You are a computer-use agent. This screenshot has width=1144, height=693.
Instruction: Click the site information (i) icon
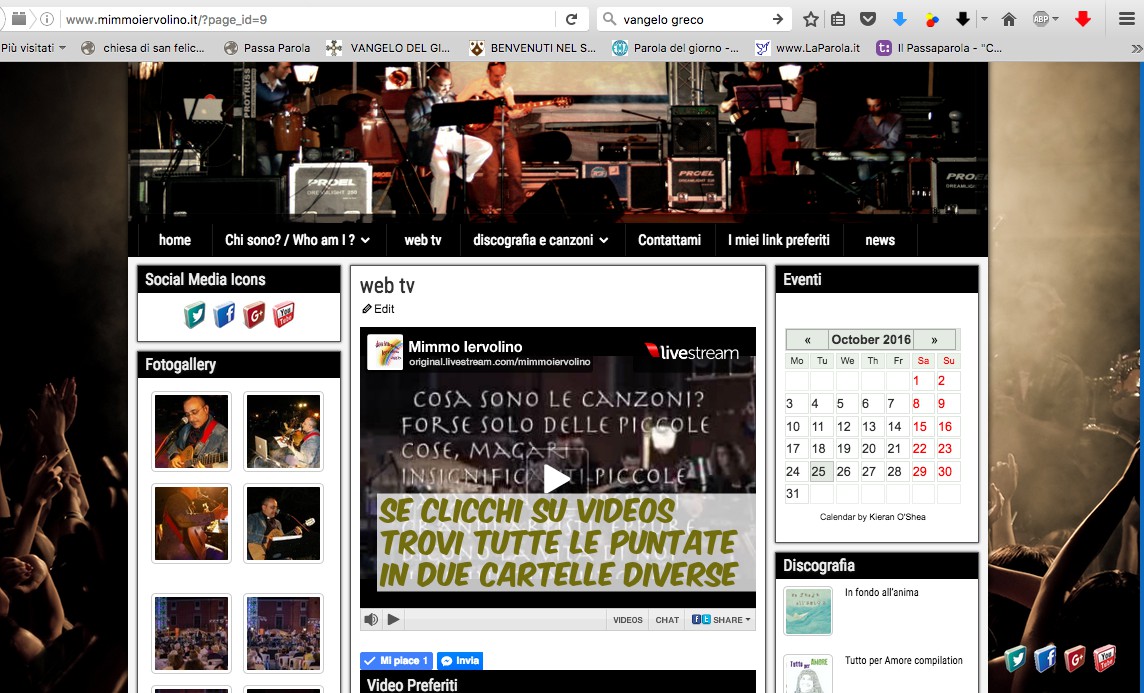[47, 20]
